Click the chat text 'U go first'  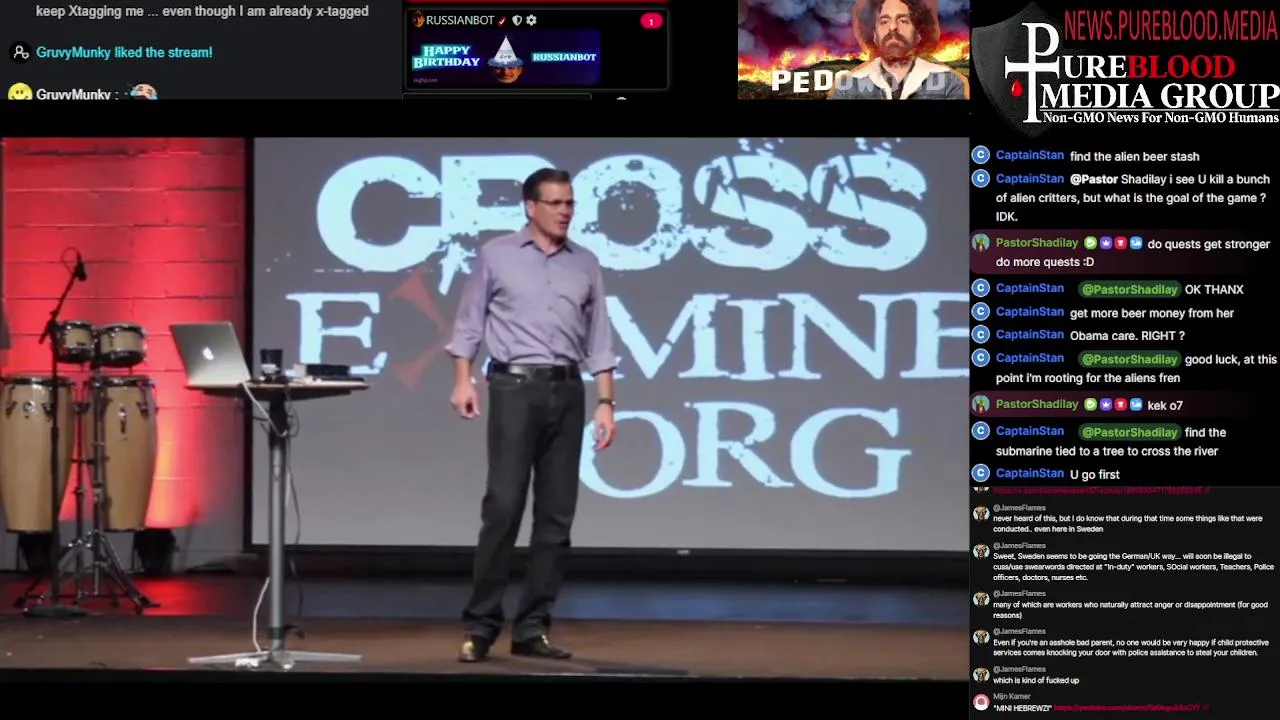pos(1094,474)
